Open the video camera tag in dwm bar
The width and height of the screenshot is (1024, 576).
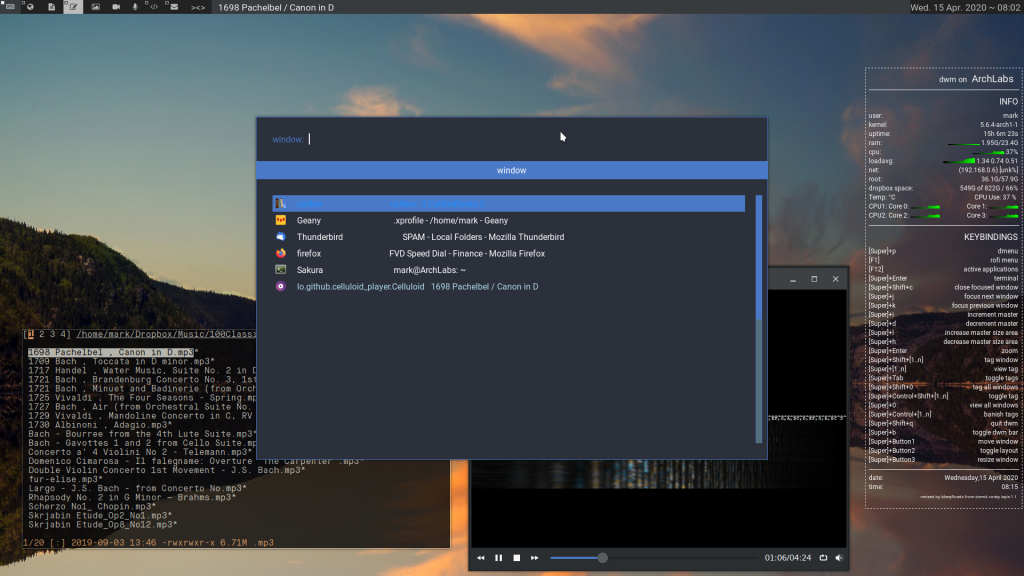click(116, 7)
